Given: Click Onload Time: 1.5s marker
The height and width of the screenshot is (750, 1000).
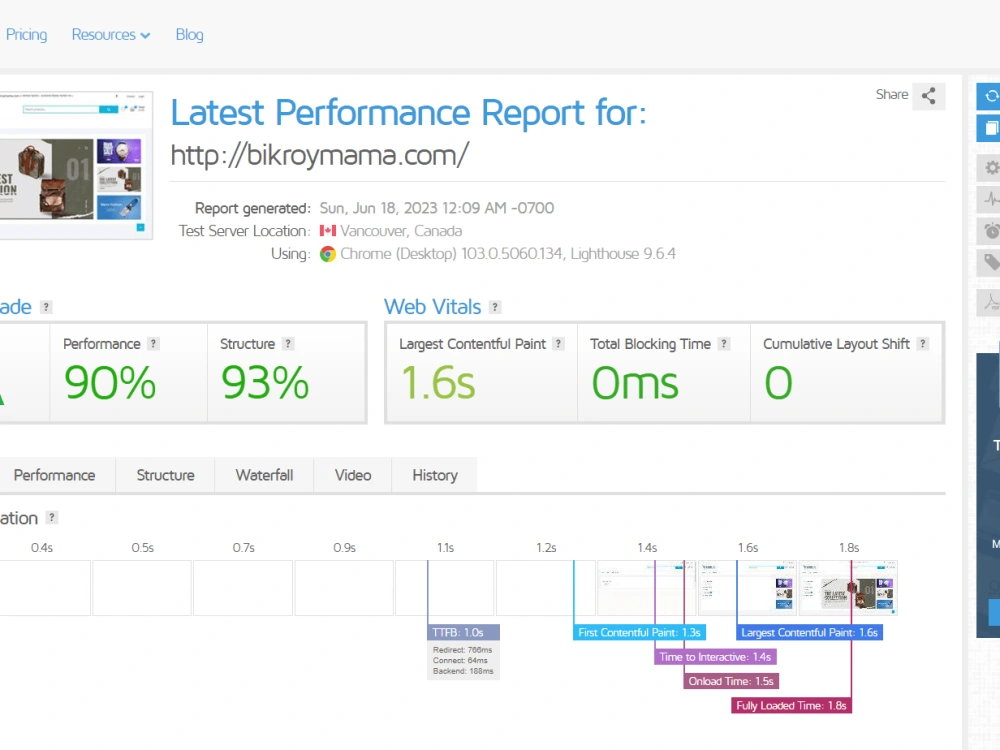Looking at the screenshot, I should coord(731,681).
